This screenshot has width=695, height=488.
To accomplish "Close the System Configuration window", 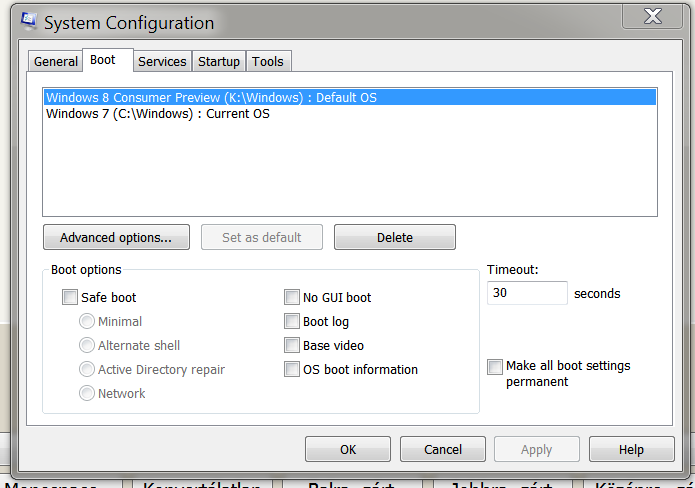I will [x=652, y=16].
